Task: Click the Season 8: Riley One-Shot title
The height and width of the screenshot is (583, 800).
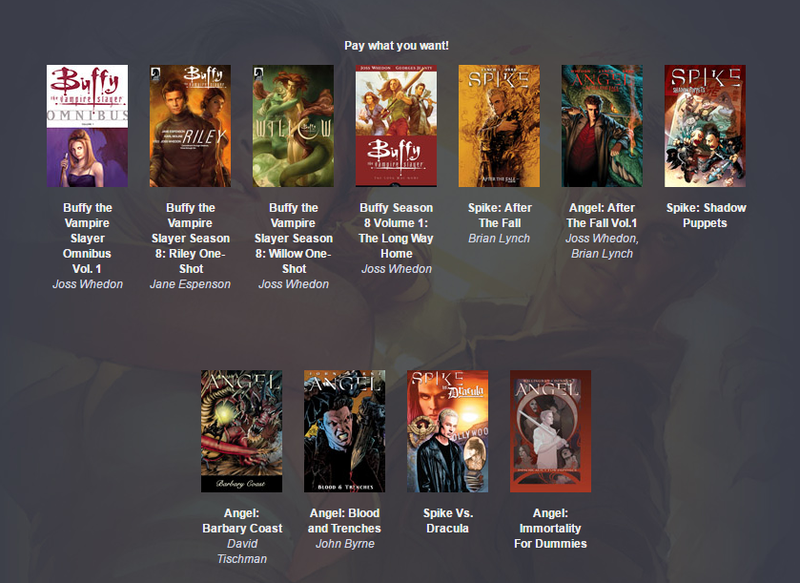Action: point(190,238)
